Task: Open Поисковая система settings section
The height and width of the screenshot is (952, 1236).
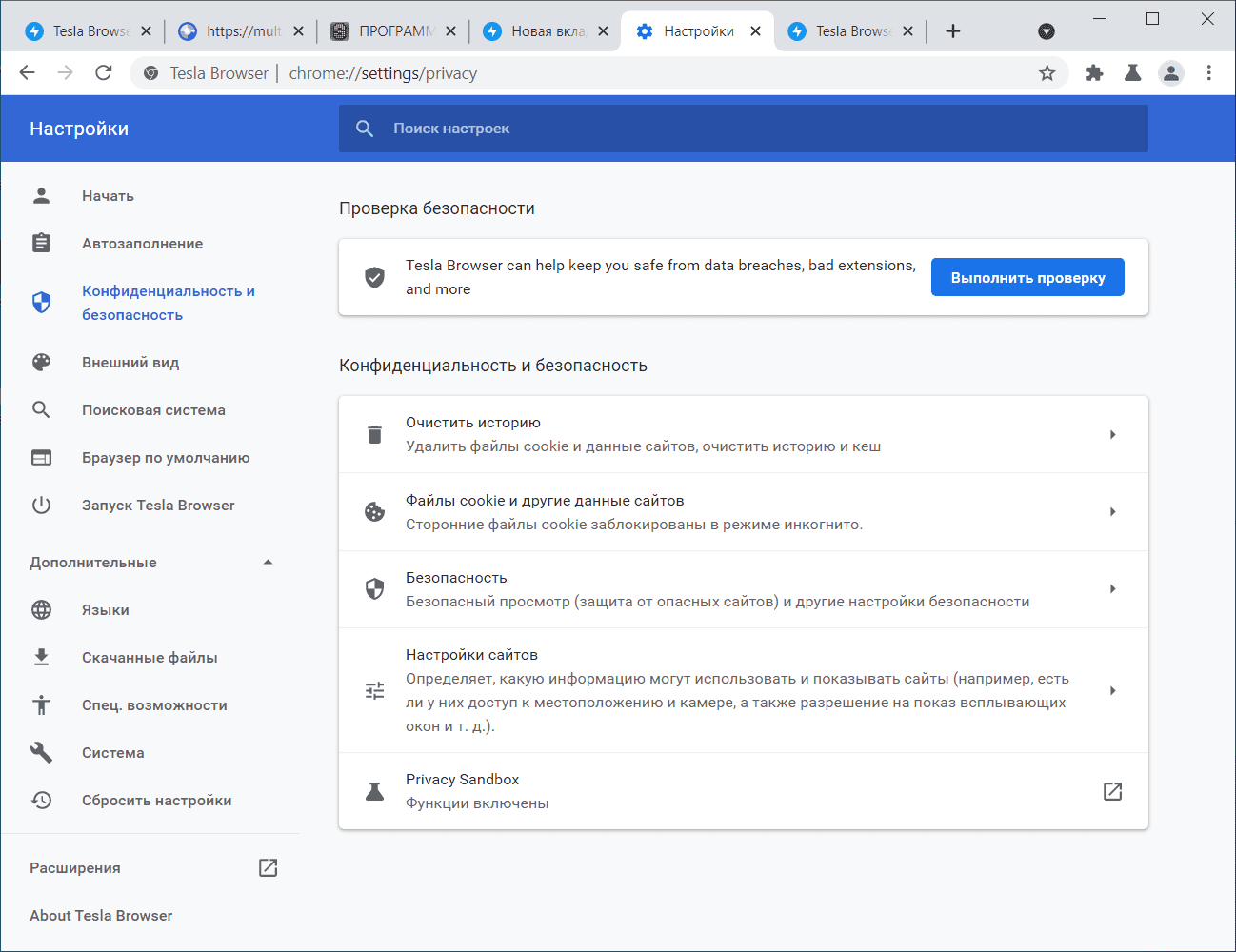Action: (x=153, y=410)
